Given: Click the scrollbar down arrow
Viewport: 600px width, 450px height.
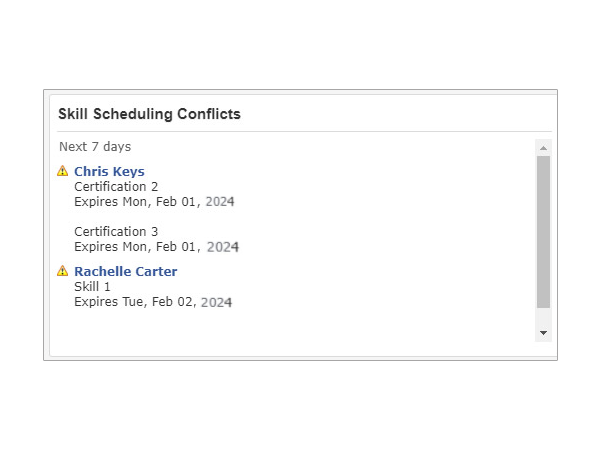Looking at the screenshot, I should [x=543, y=333].
